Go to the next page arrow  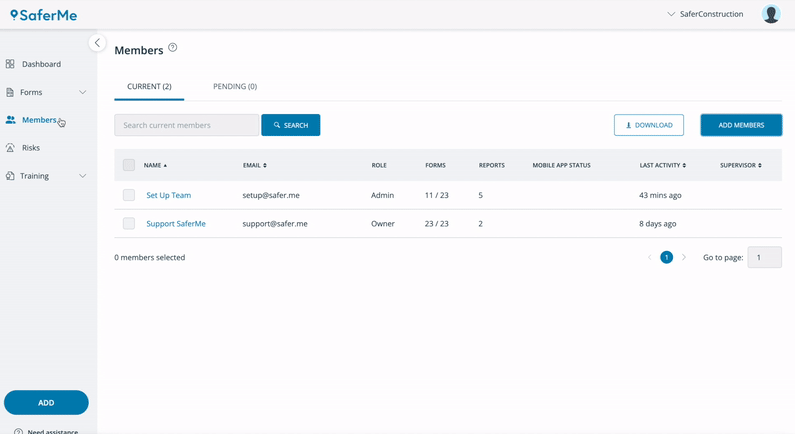click(683, 258)
